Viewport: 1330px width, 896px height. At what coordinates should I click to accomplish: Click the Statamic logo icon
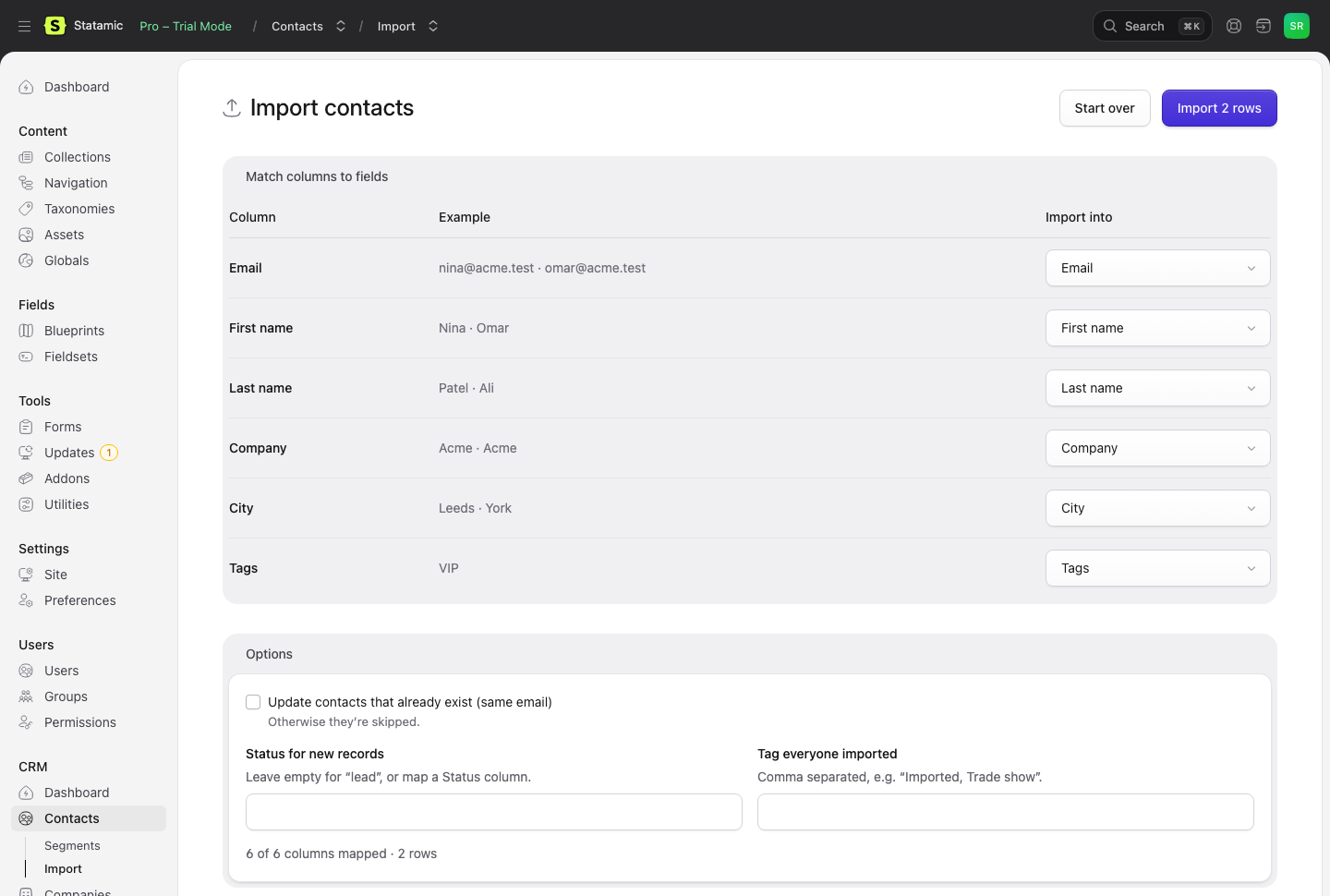(55, 26)
